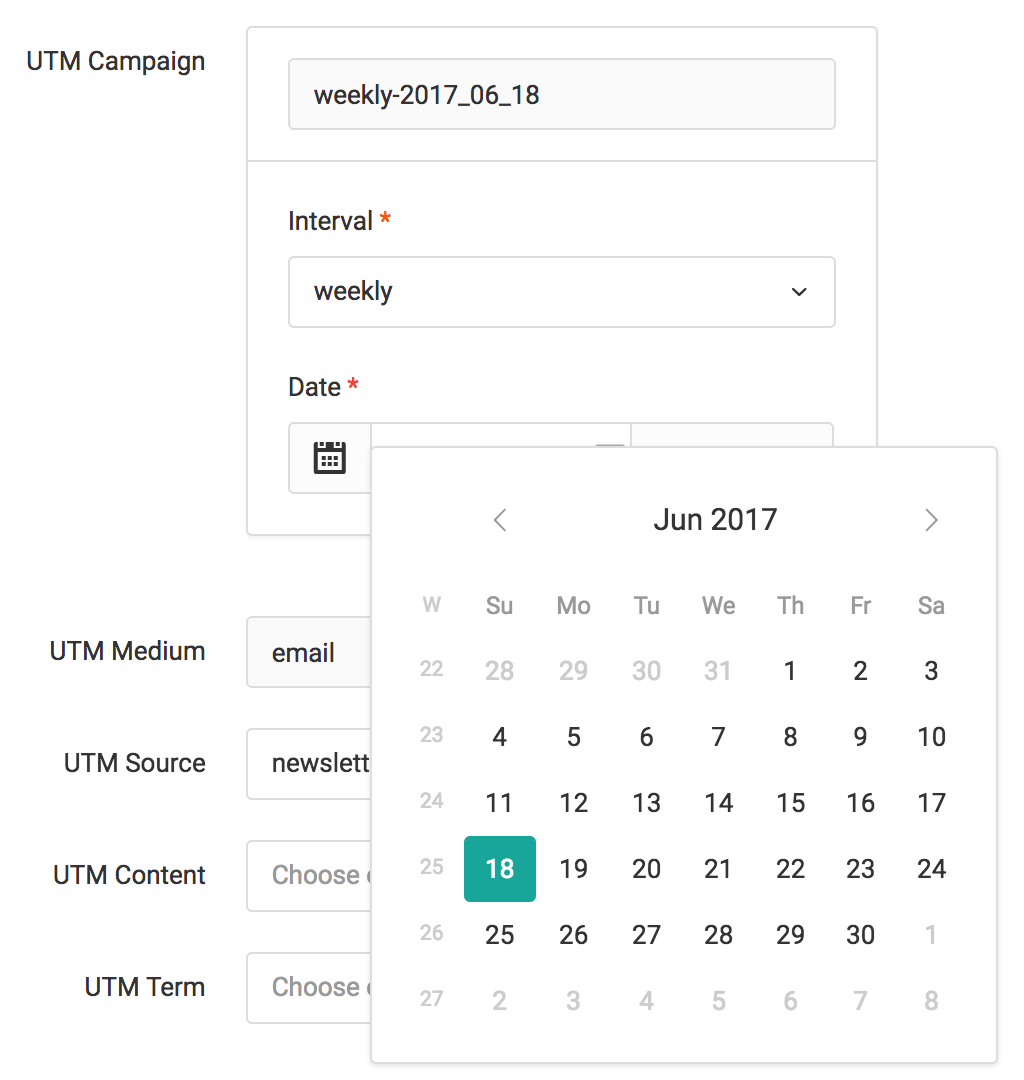The height and width of the screenshot is (1080, 1024).
Task: Select June 30 in the date picker
Action: [860, 934]
